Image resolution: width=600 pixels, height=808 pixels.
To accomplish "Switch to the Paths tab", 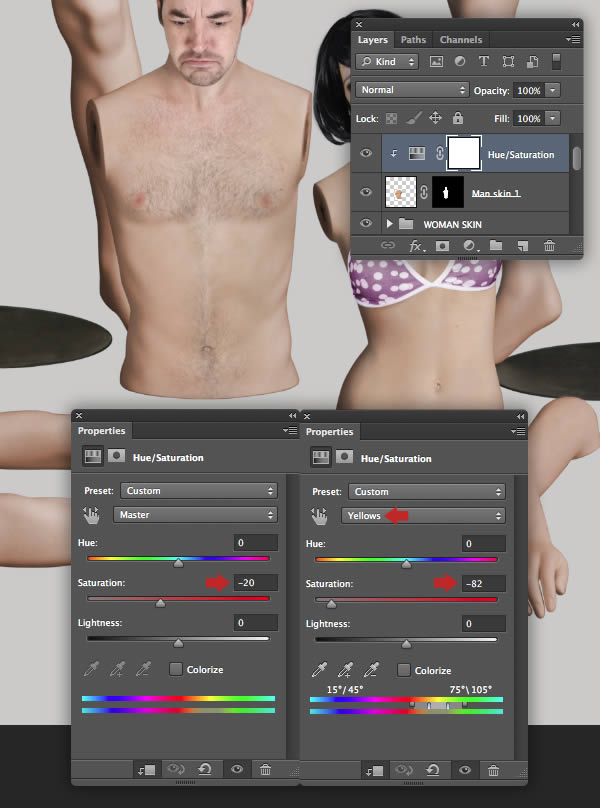I will [413, 40].
